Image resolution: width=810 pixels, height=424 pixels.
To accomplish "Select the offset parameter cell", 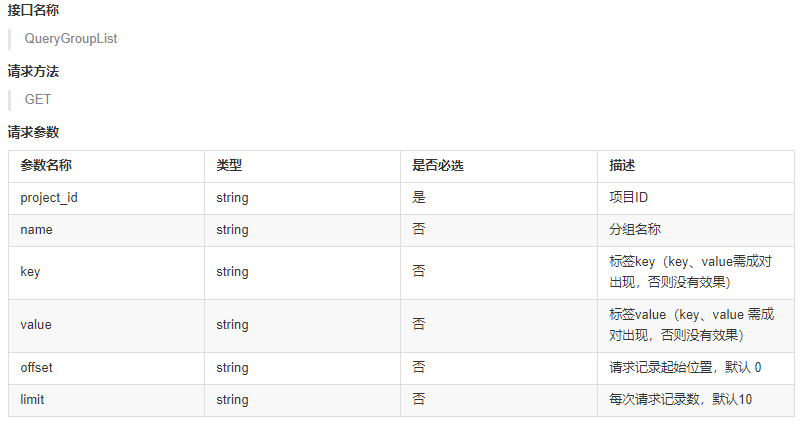I will pos(36,368).
